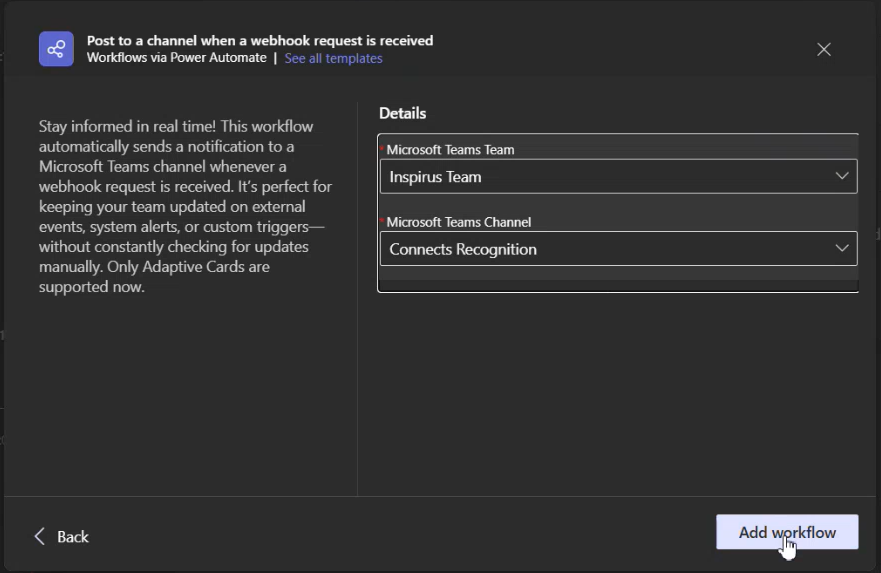This screenshot has height=573, width=881.
Task: Expand the Connects Recognition dropdown chevron
Action: 842,248
